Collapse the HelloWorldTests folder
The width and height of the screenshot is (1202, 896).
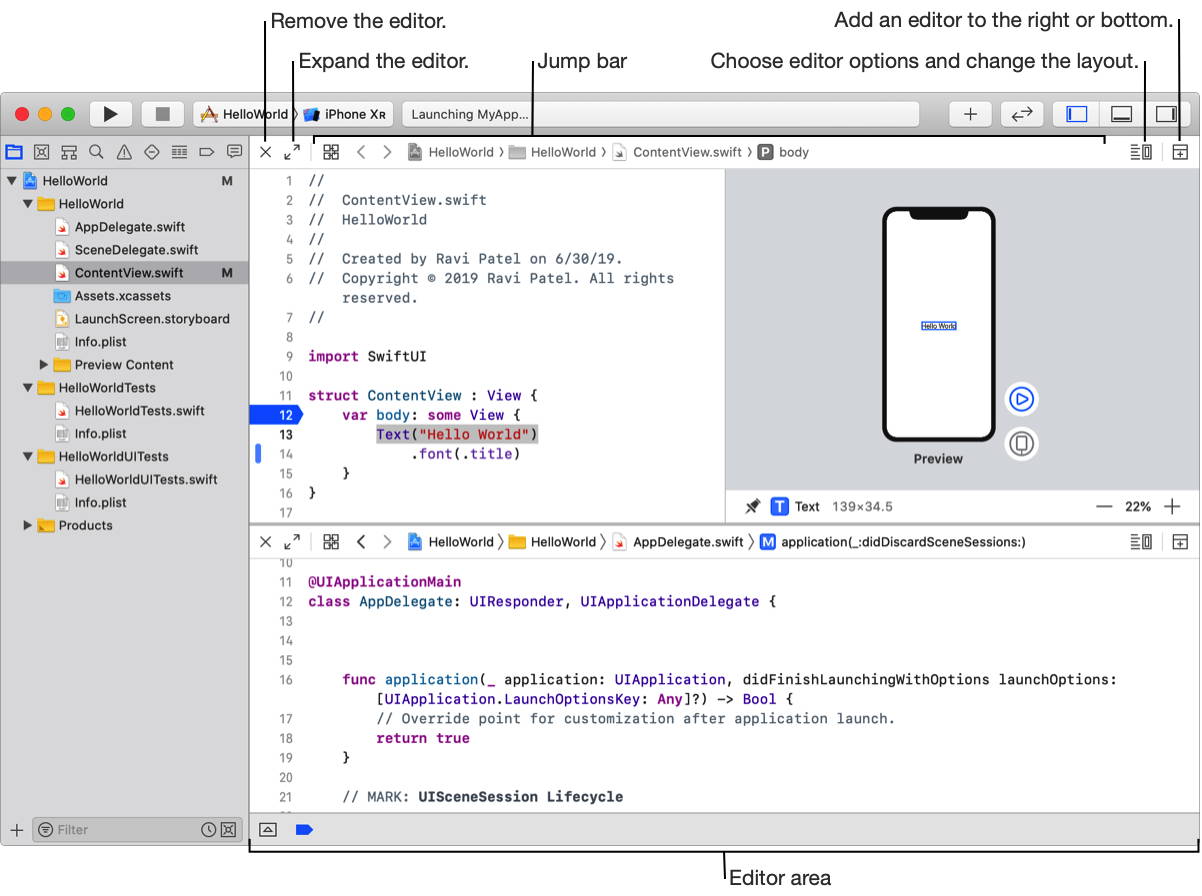click(28, 388)
